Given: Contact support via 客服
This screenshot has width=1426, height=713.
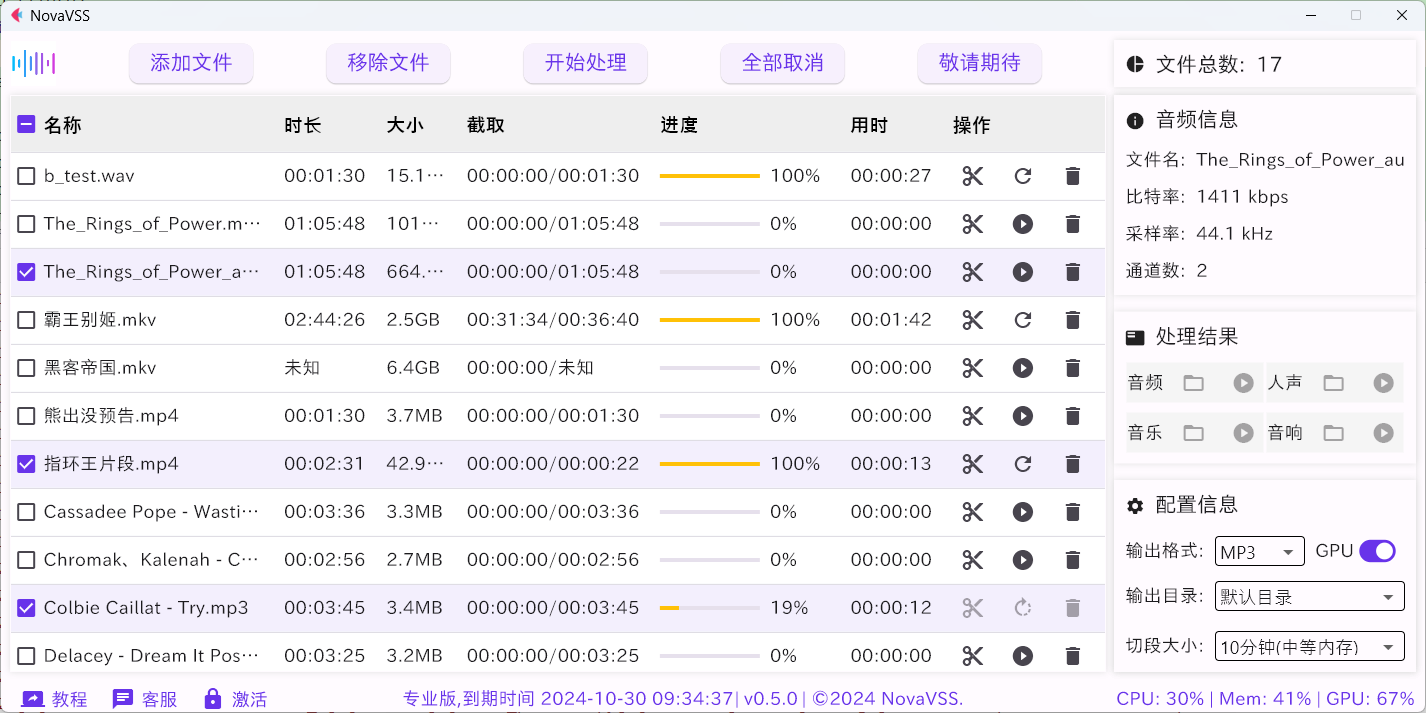Looking at the screenshot, I should coord(145,698).
